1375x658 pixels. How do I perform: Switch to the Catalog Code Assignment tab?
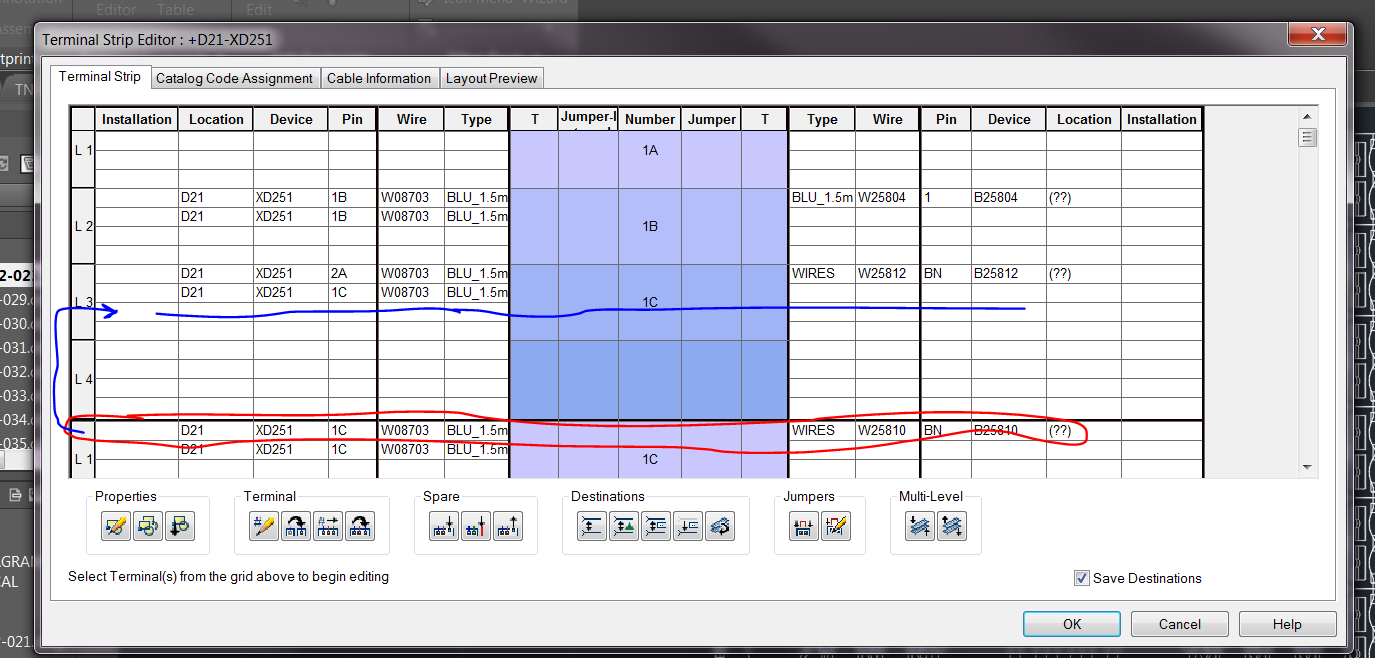click(234, 77)
